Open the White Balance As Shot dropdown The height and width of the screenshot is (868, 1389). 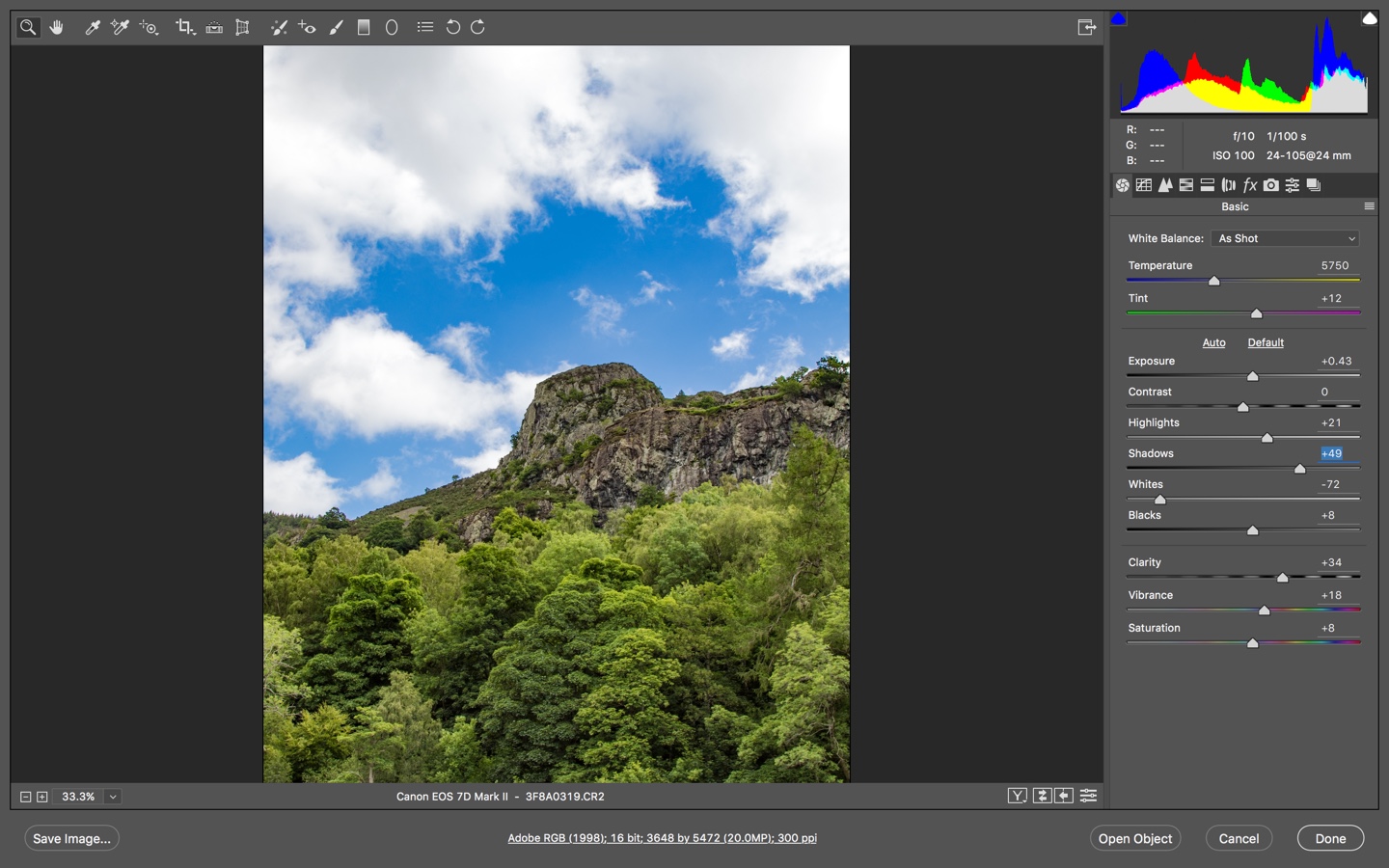(1286, 238)
